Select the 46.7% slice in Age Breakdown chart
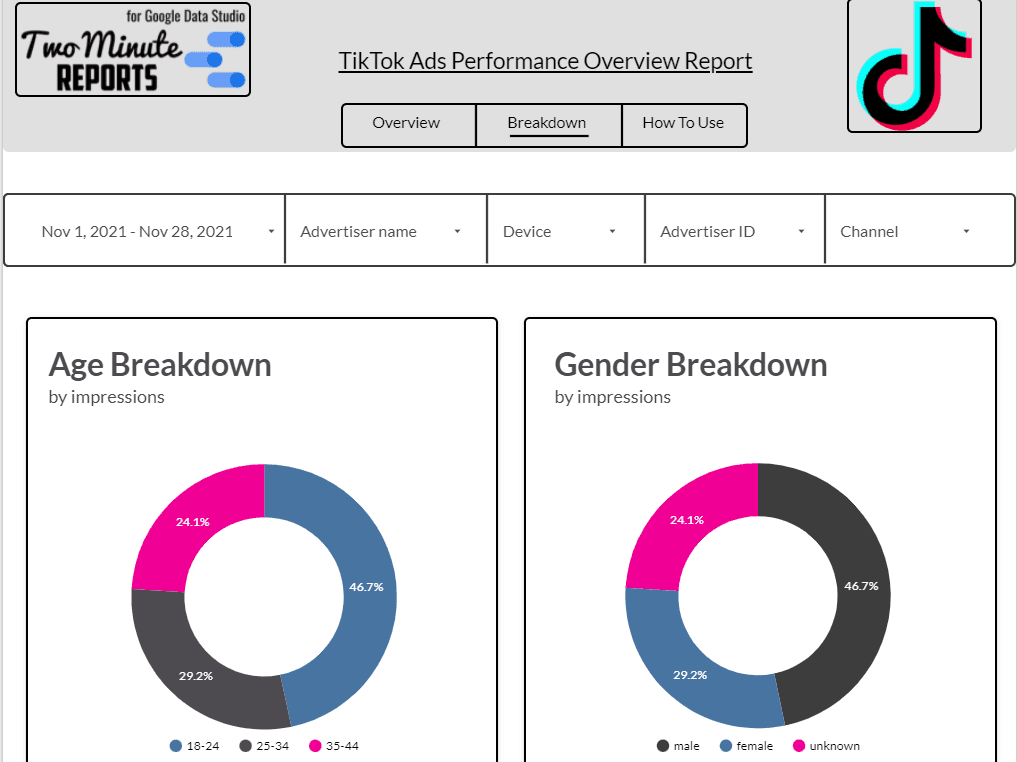 tap(367, 588)
